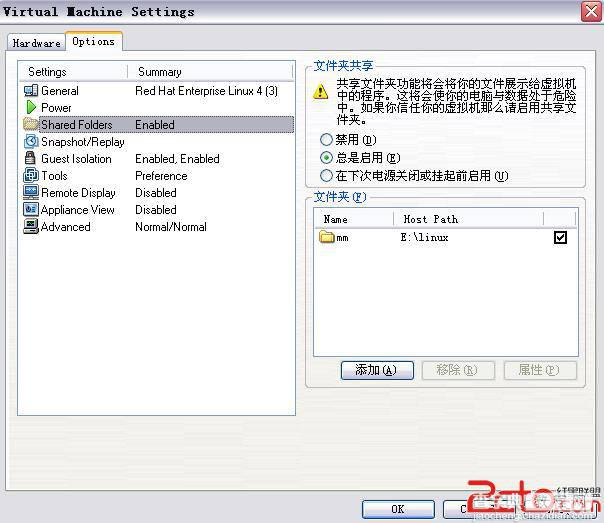Click the Appliance View icon
The height and width of the screenshot is (523, 604).
[x=30, y=209]
